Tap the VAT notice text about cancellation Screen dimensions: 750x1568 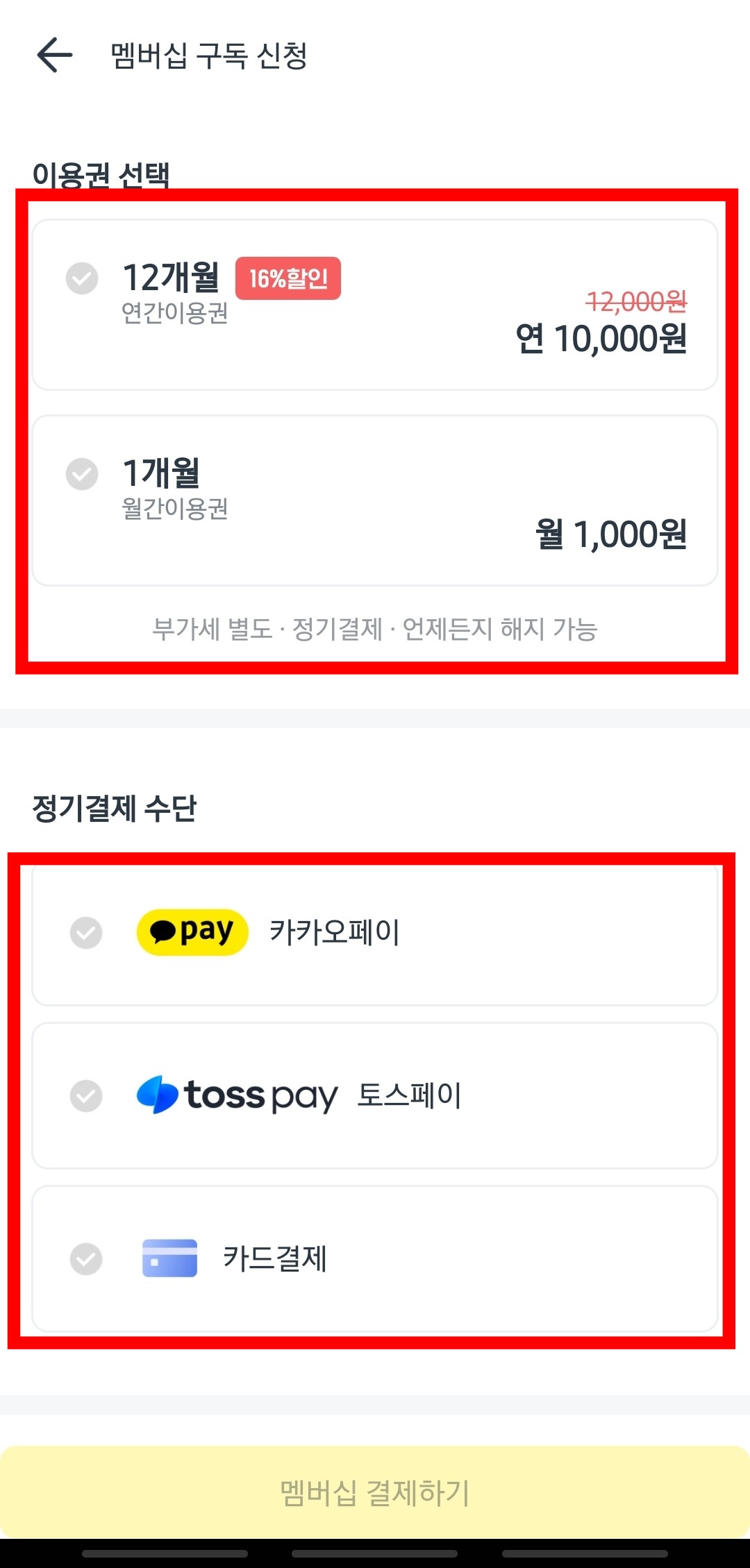tap(375, 629)
